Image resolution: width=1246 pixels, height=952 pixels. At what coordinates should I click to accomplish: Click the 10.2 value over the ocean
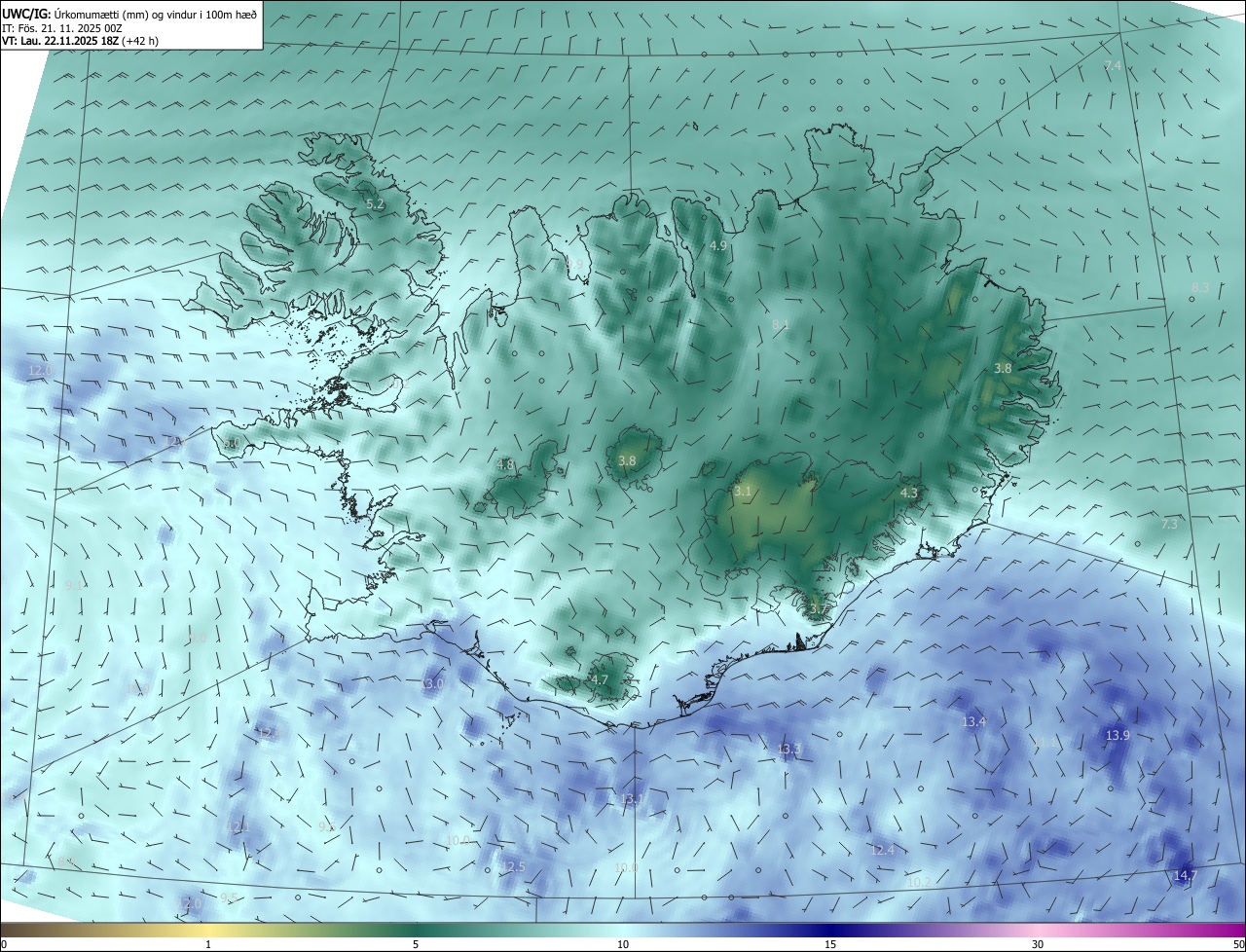[x=918, y=882]
